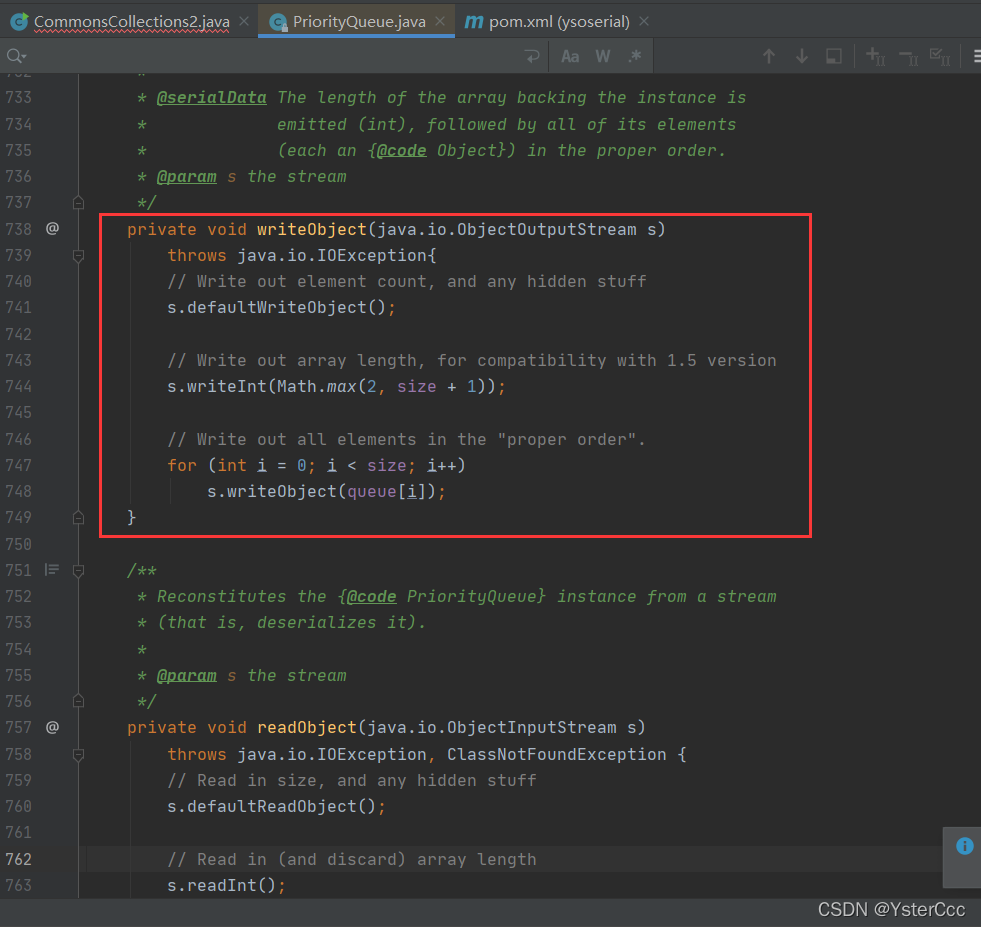The width and height of the screenshot is (981, 927).
Task: Click the purple 'size' field on line 744
Action: [x=417, y=387]
